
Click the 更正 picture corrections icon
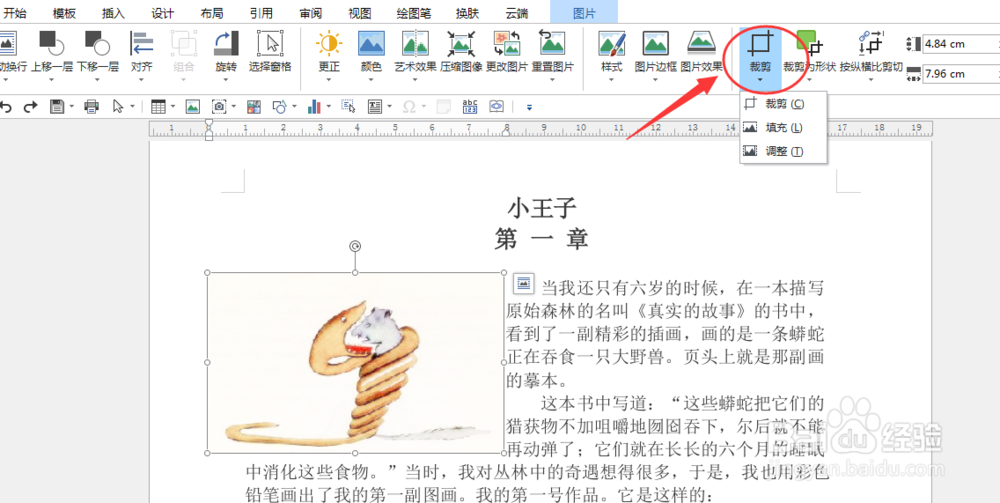coord(330,43)
